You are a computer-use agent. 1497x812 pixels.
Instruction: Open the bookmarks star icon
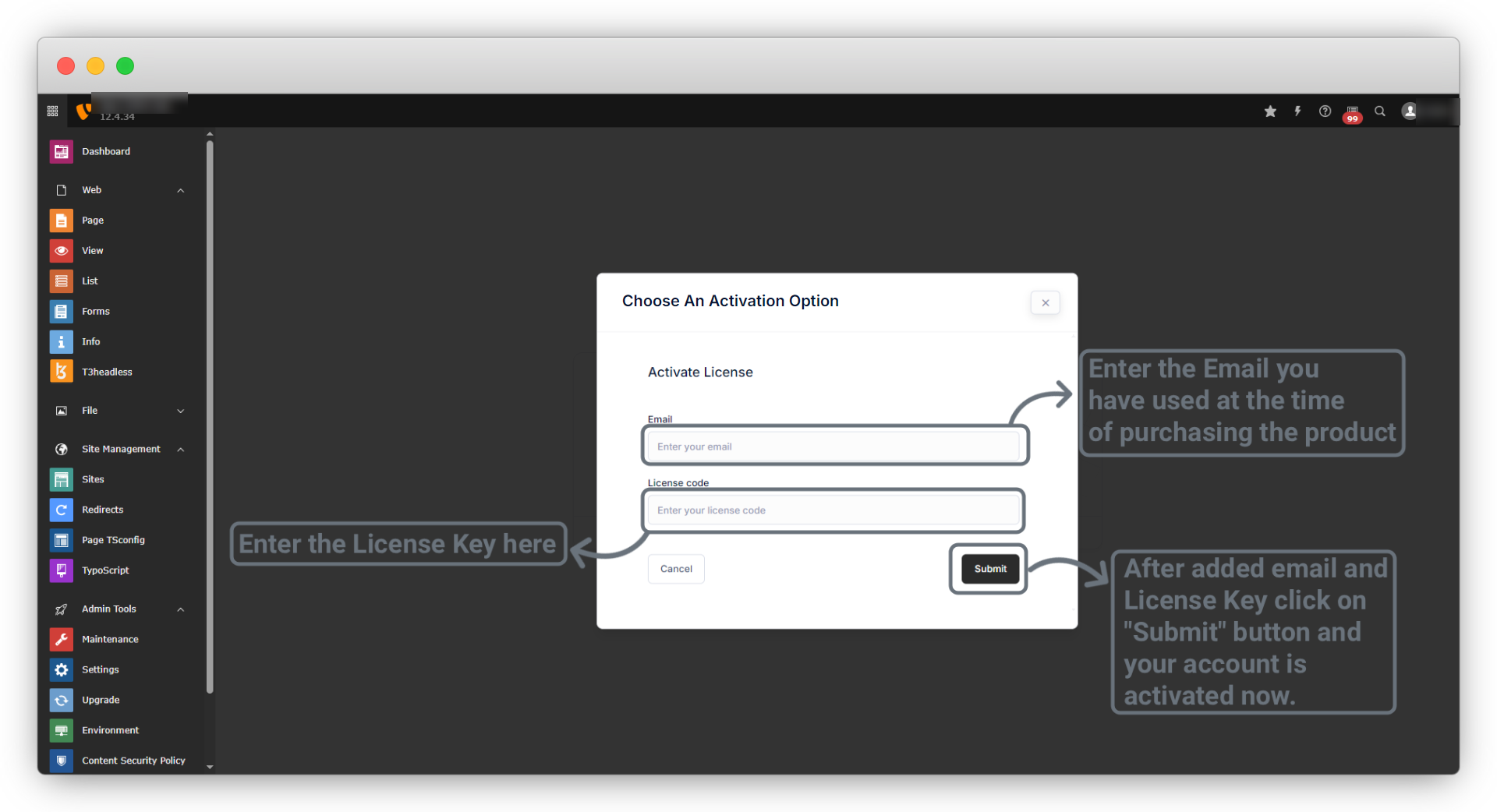[1270, 111]
